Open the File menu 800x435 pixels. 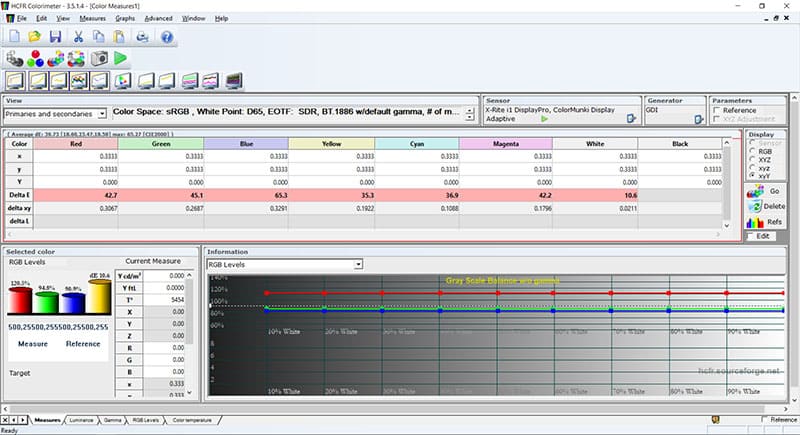coord(21,18)
